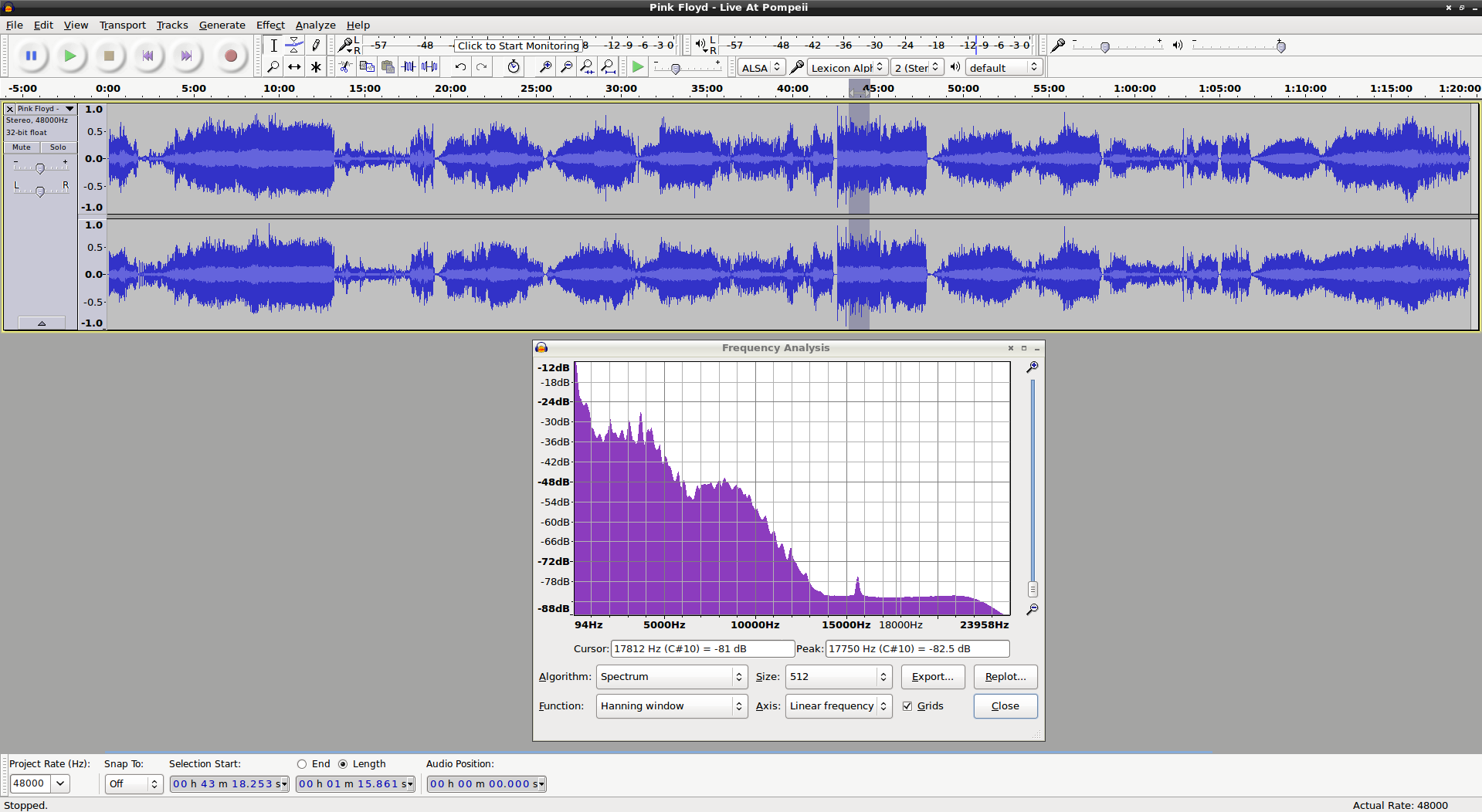
Task: Click the Replot... button
Action: click(1006, 677)
